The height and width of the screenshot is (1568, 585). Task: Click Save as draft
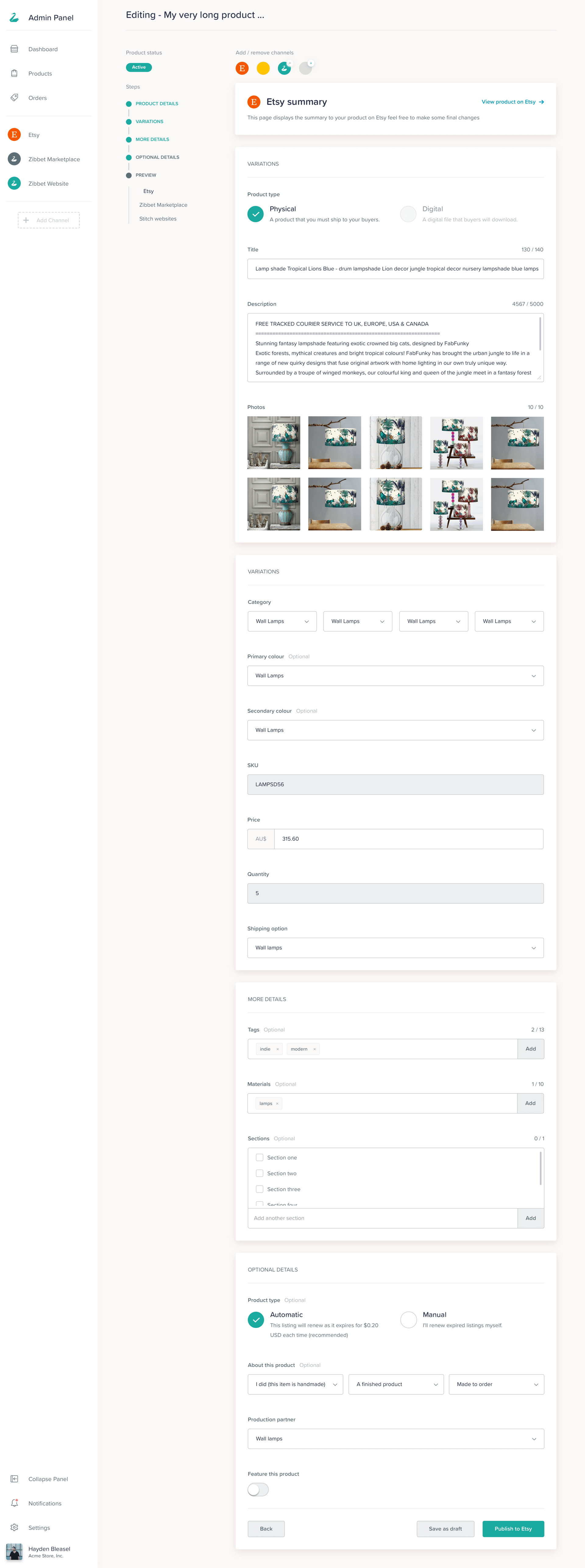pyautogui.click(x=445, y=1528)
